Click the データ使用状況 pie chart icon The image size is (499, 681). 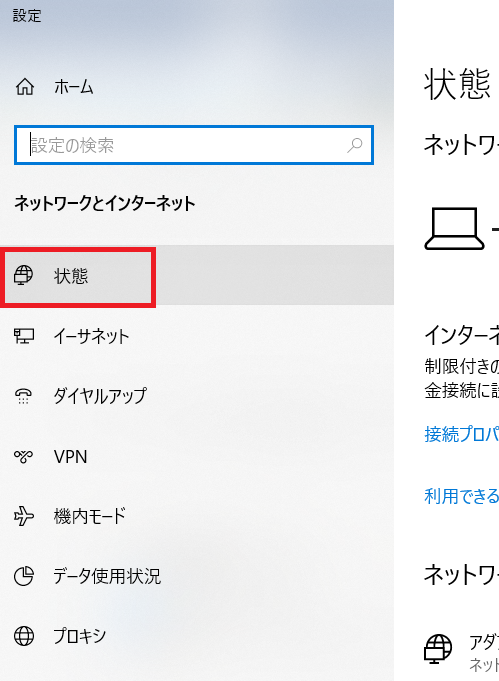click(23, 576)
